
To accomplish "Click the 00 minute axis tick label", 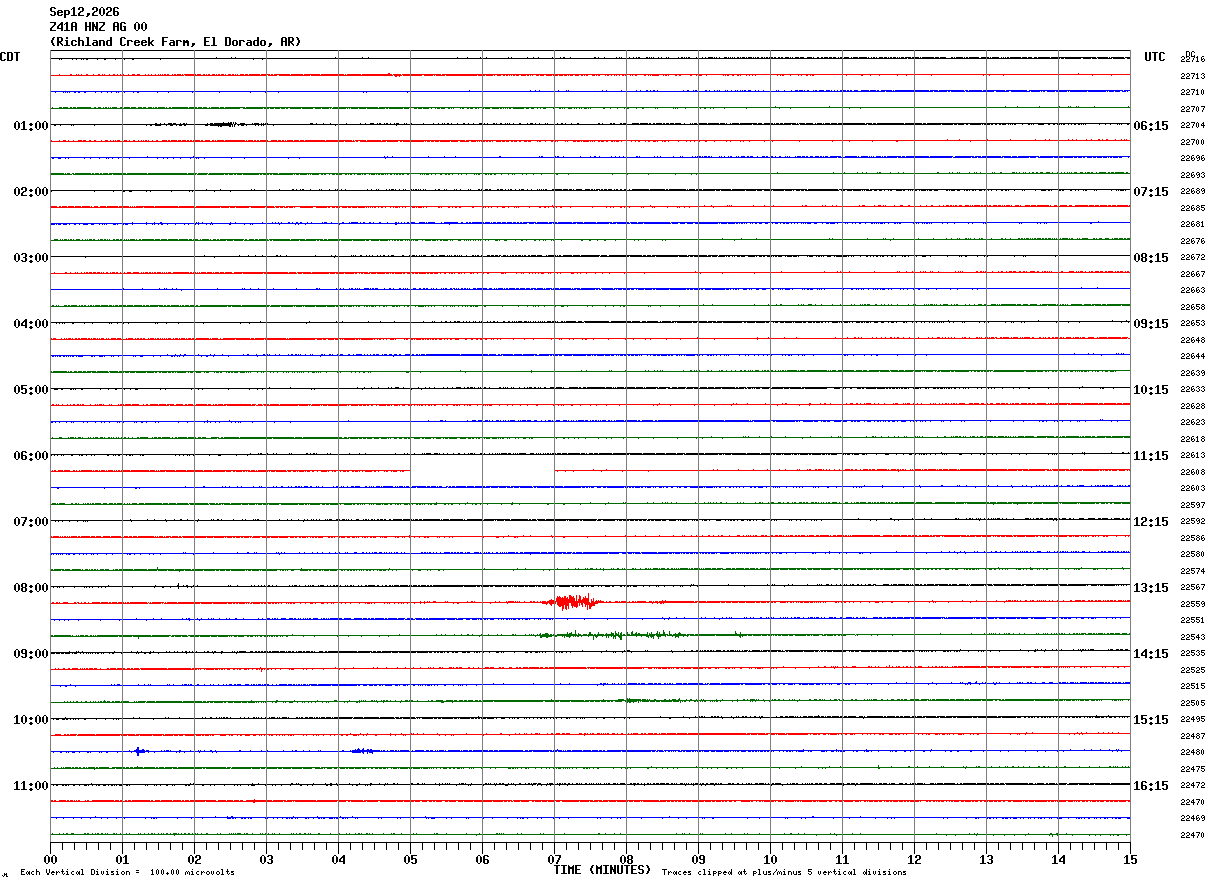I will coord(50,859).
